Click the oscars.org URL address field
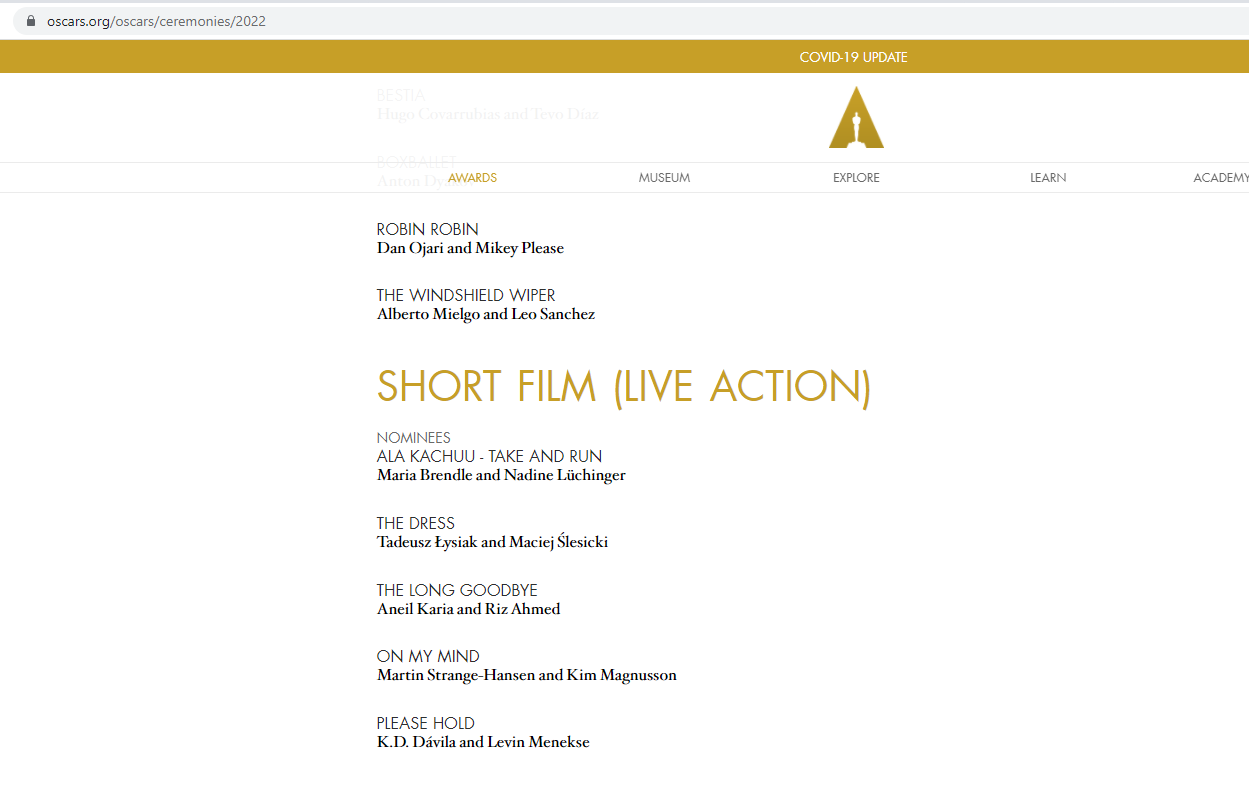This screenshot has height=791, width=1249. 156,21
